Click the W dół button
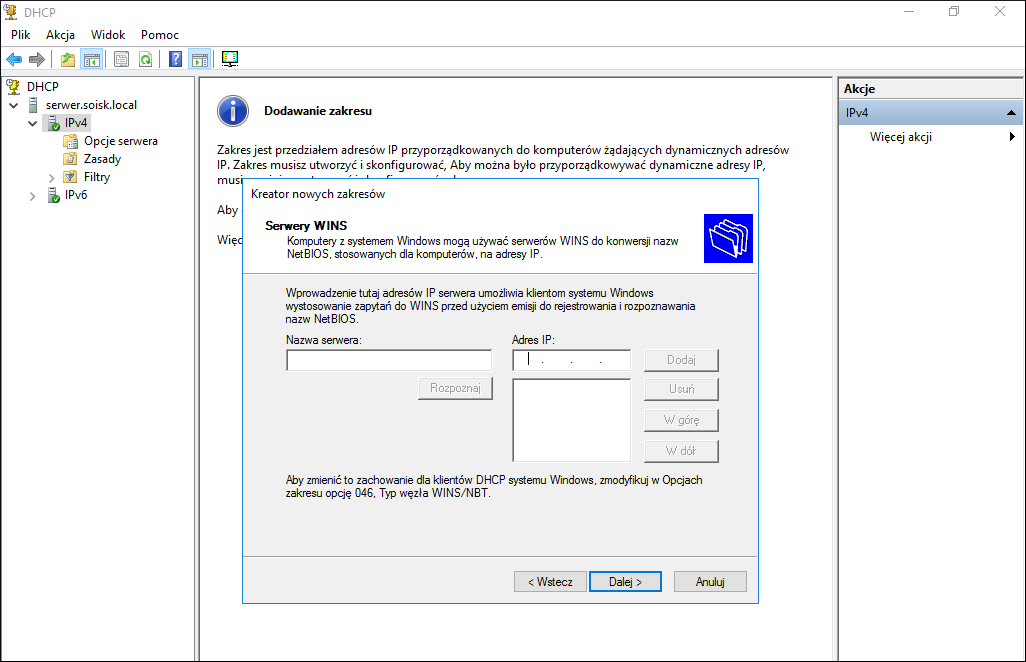Image resolution: width=1026 pixels, height=662 pixels. [681, 451]
